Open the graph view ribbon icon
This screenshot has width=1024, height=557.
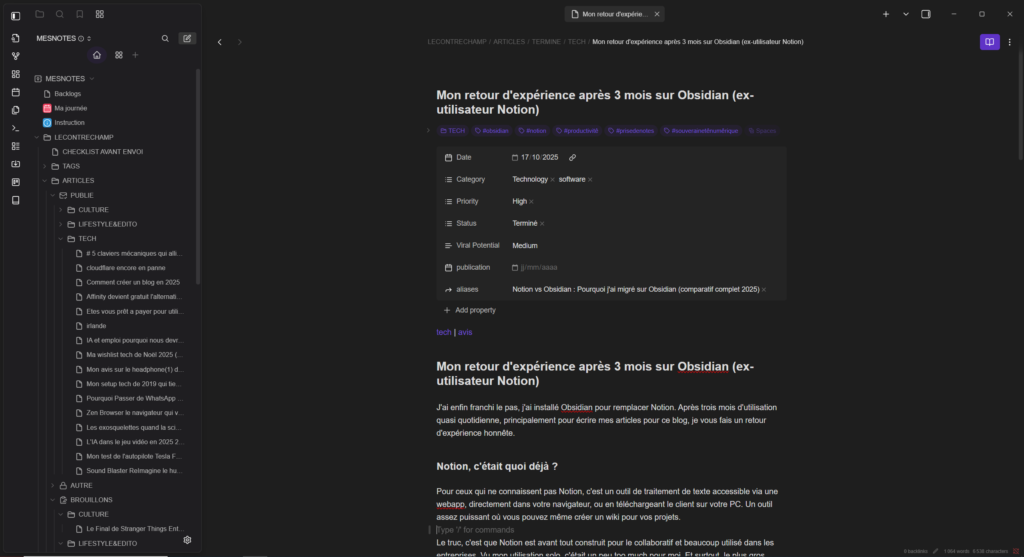coord(16,56)
